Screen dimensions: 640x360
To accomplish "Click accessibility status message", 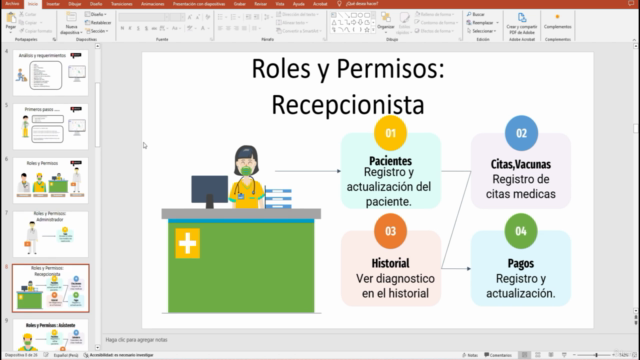I will 118,355.
